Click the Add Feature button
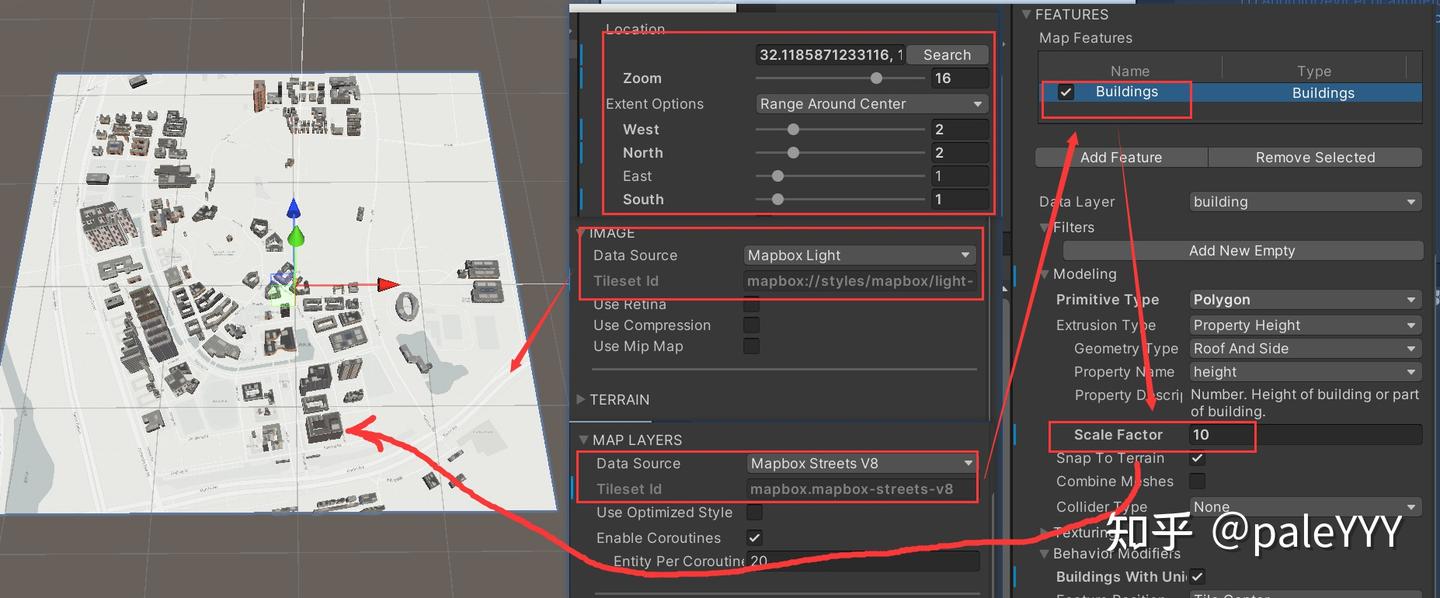This screenshot has width=1440, height=598. (1122, 157)
